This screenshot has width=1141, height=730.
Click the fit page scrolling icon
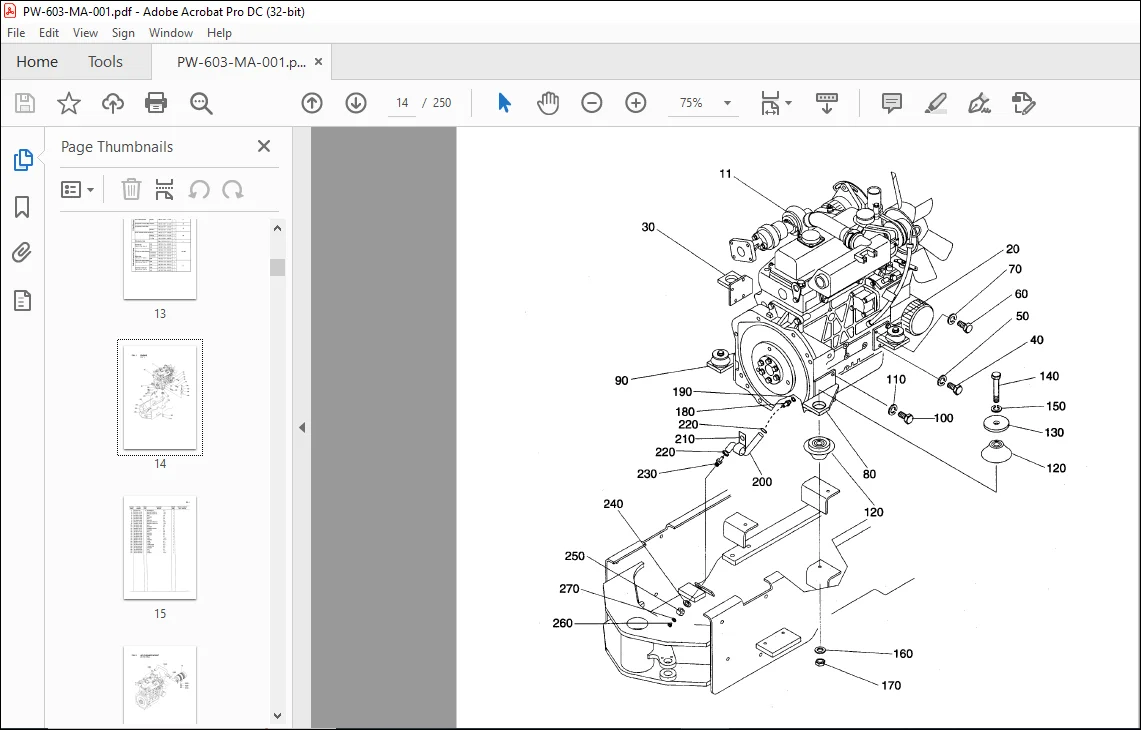click(x=770, y=103)
